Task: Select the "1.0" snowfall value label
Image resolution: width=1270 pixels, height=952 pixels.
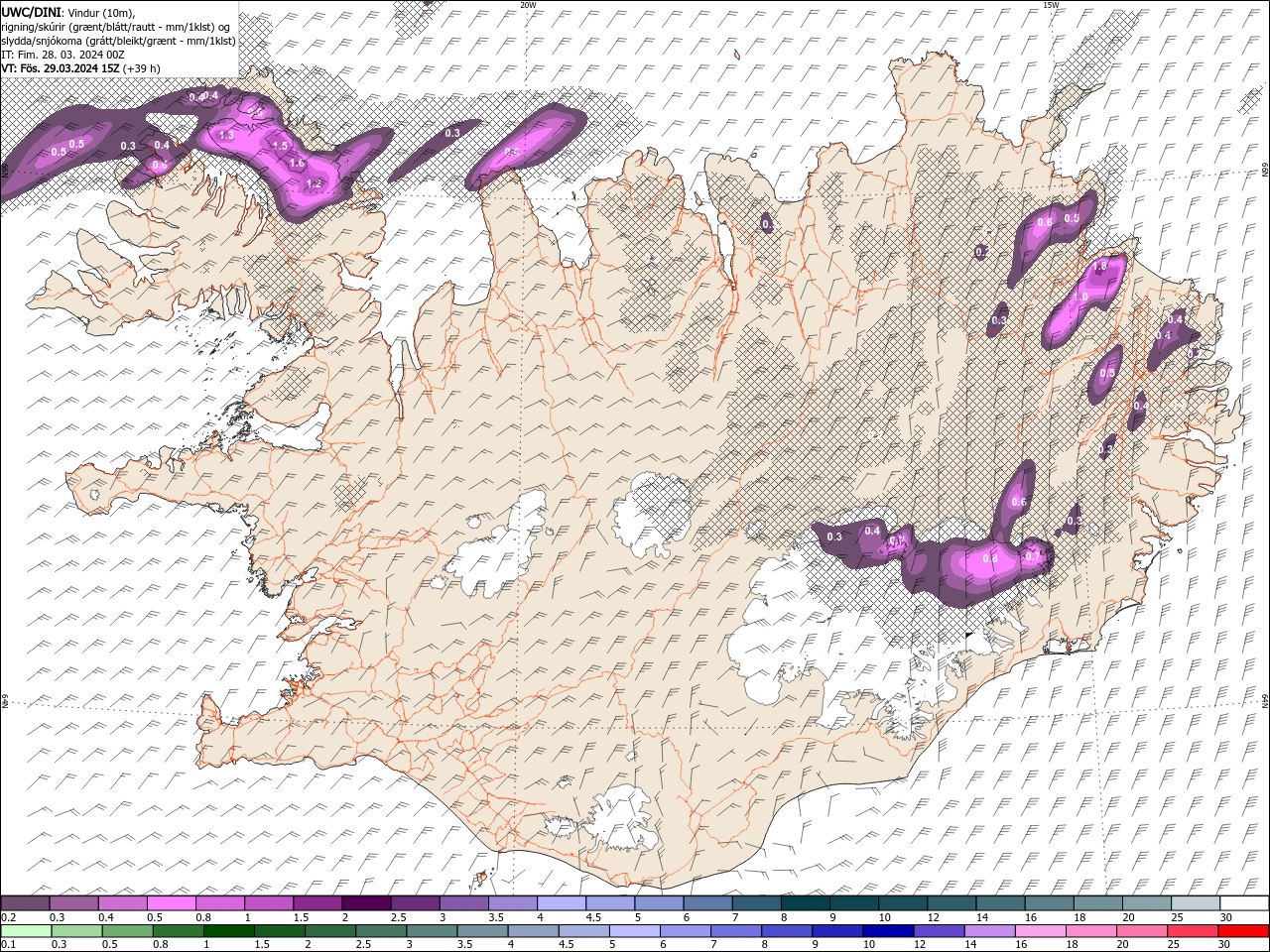Action: pos(1080,297)
